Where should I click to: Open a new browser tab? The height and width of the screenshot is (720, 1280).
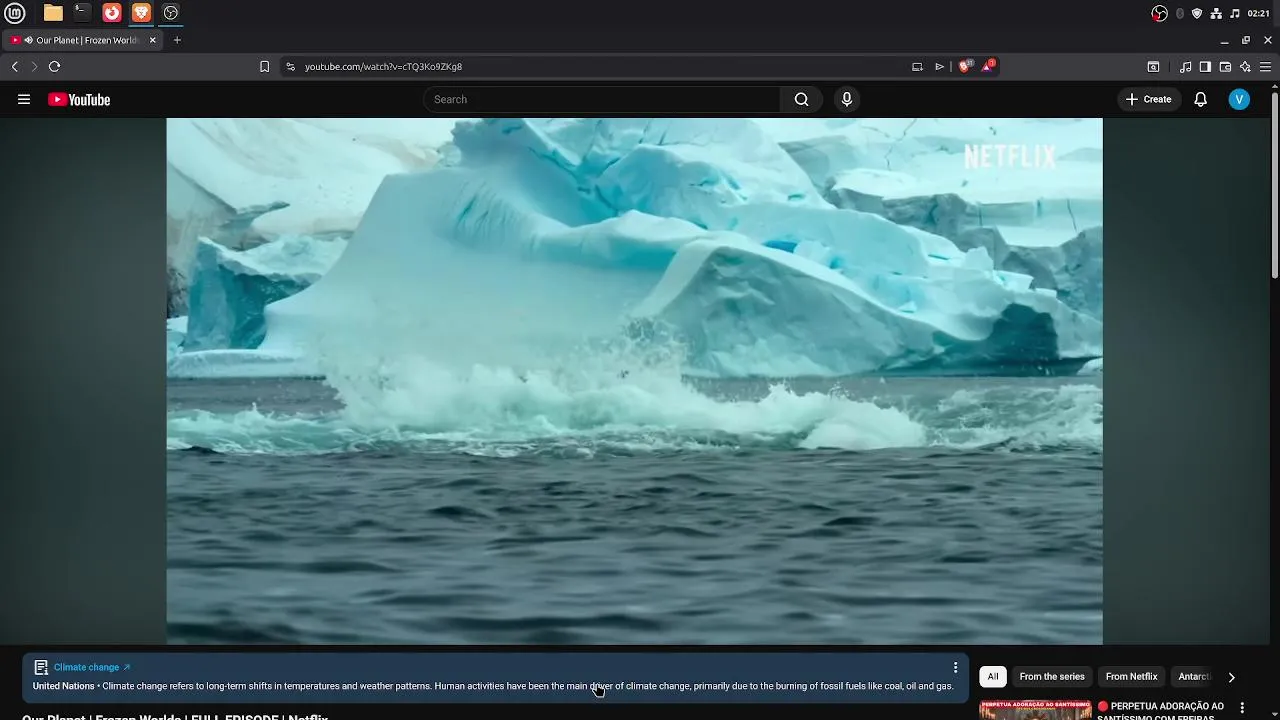pos(177,40)
